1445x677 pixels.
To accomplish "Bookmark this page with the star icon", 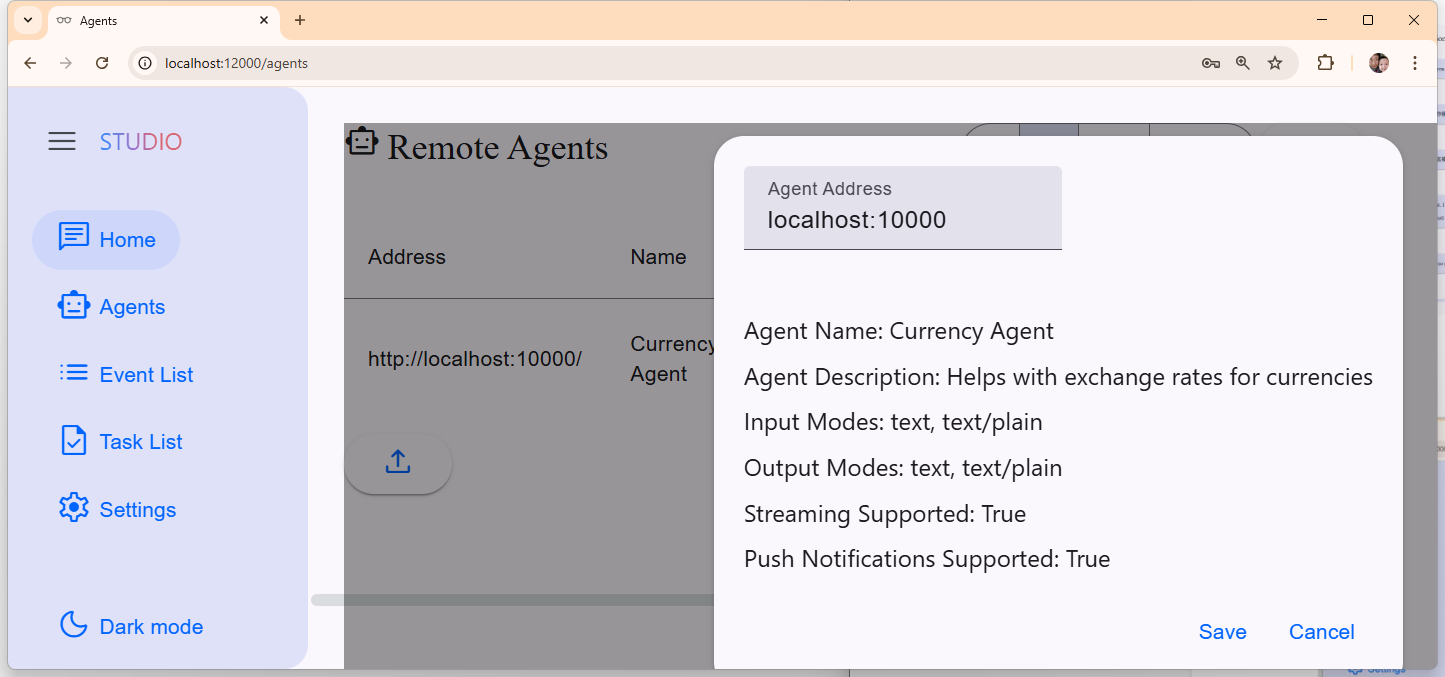I will [1275, 63].
